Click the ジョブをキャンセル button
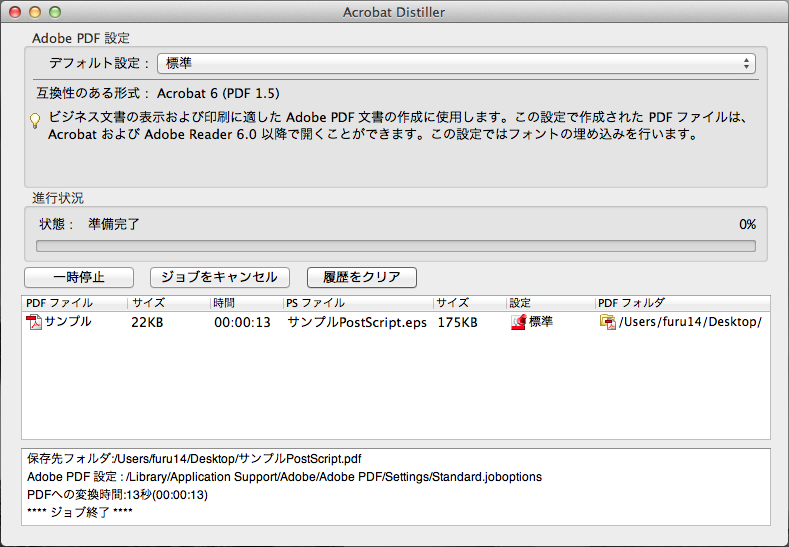This screenshot has height=547, width=789. 219,277
